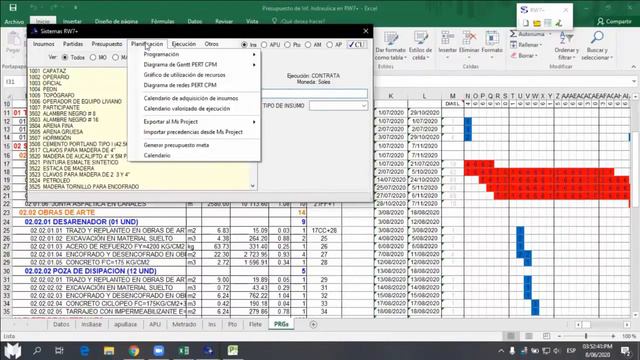Viewport: 640px width, 360px height.
Task: Switch to the APU sheet tab
Action: point(155,324)
